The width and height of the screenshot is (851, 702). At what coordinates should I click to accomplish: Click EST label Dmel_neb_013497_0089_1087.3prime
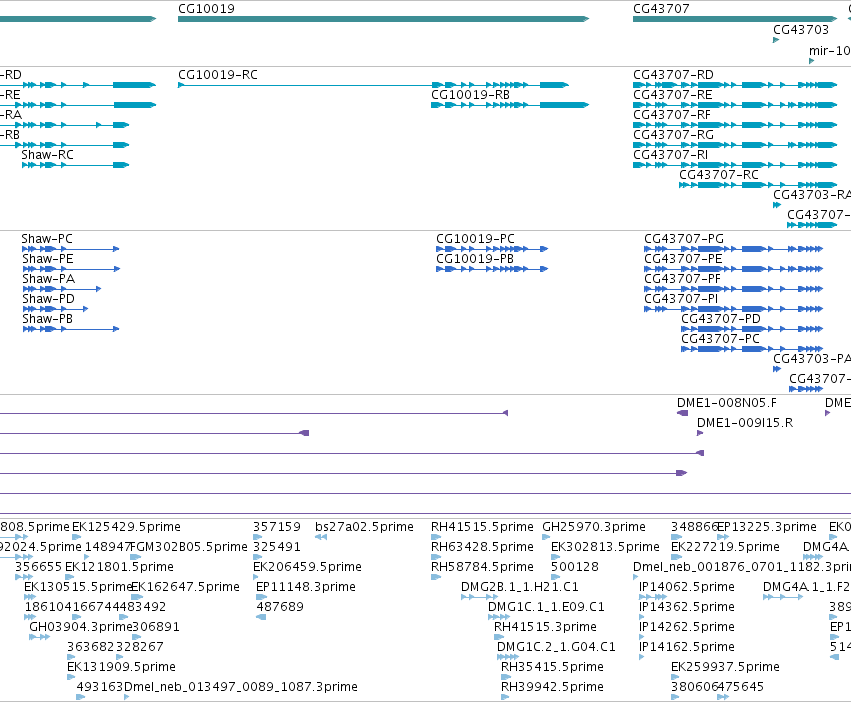pyautogui.click(x=240, y=687)
